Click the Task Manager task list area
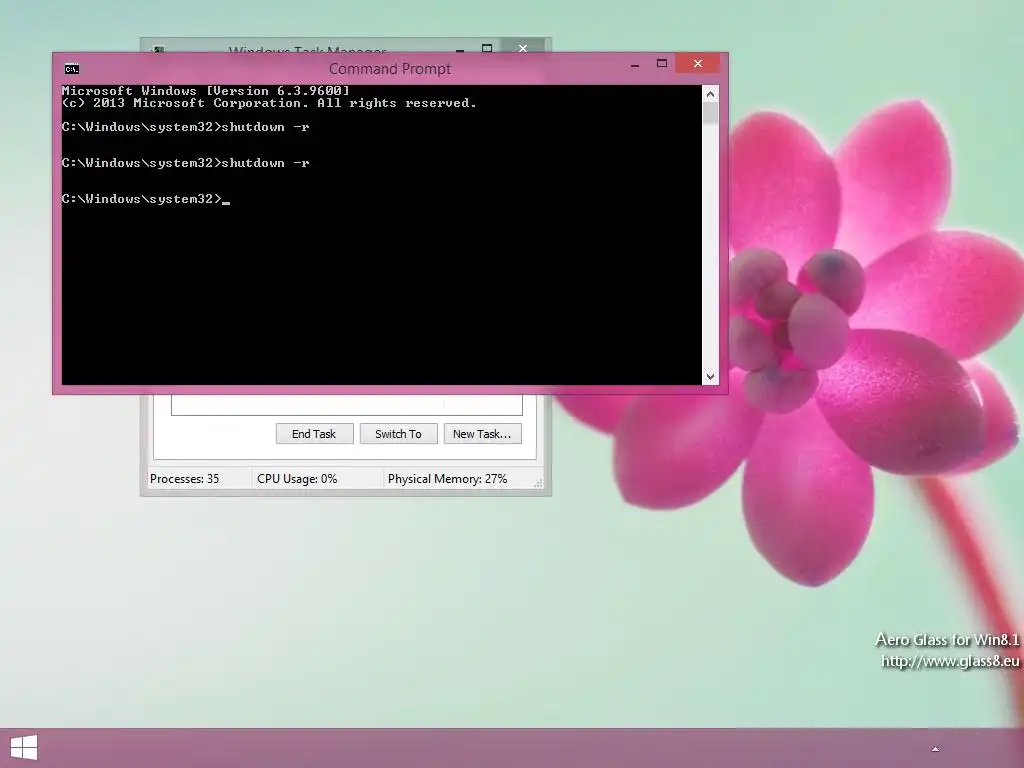 347,404
